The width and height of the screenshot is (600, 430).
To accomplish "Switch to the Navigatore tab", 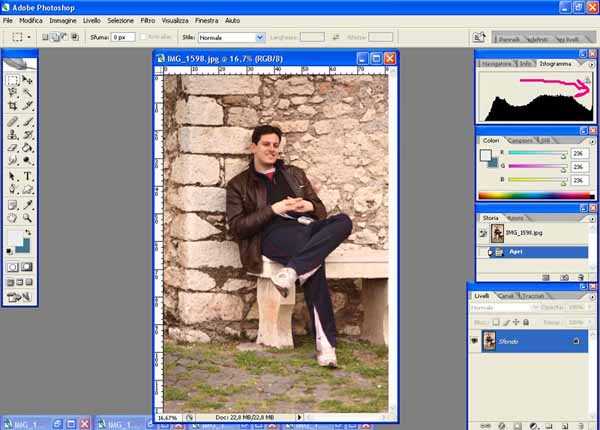I will pyautogui.click(x=496, y=63).
